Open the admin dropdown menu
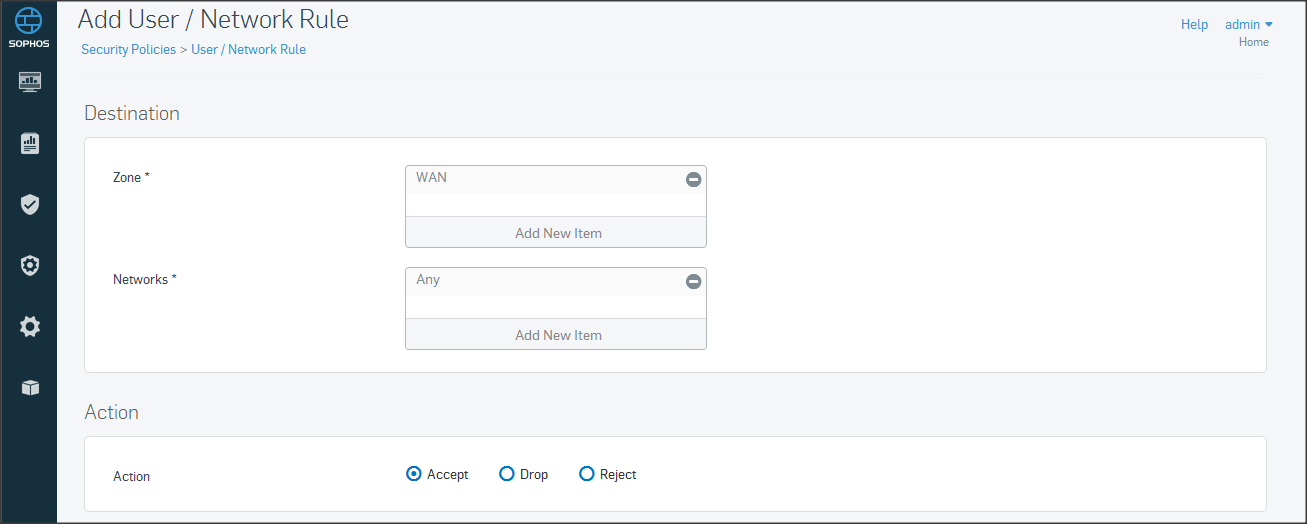Image resolution: width=1307 pixels, height=524 pixels. (1248, 24)
